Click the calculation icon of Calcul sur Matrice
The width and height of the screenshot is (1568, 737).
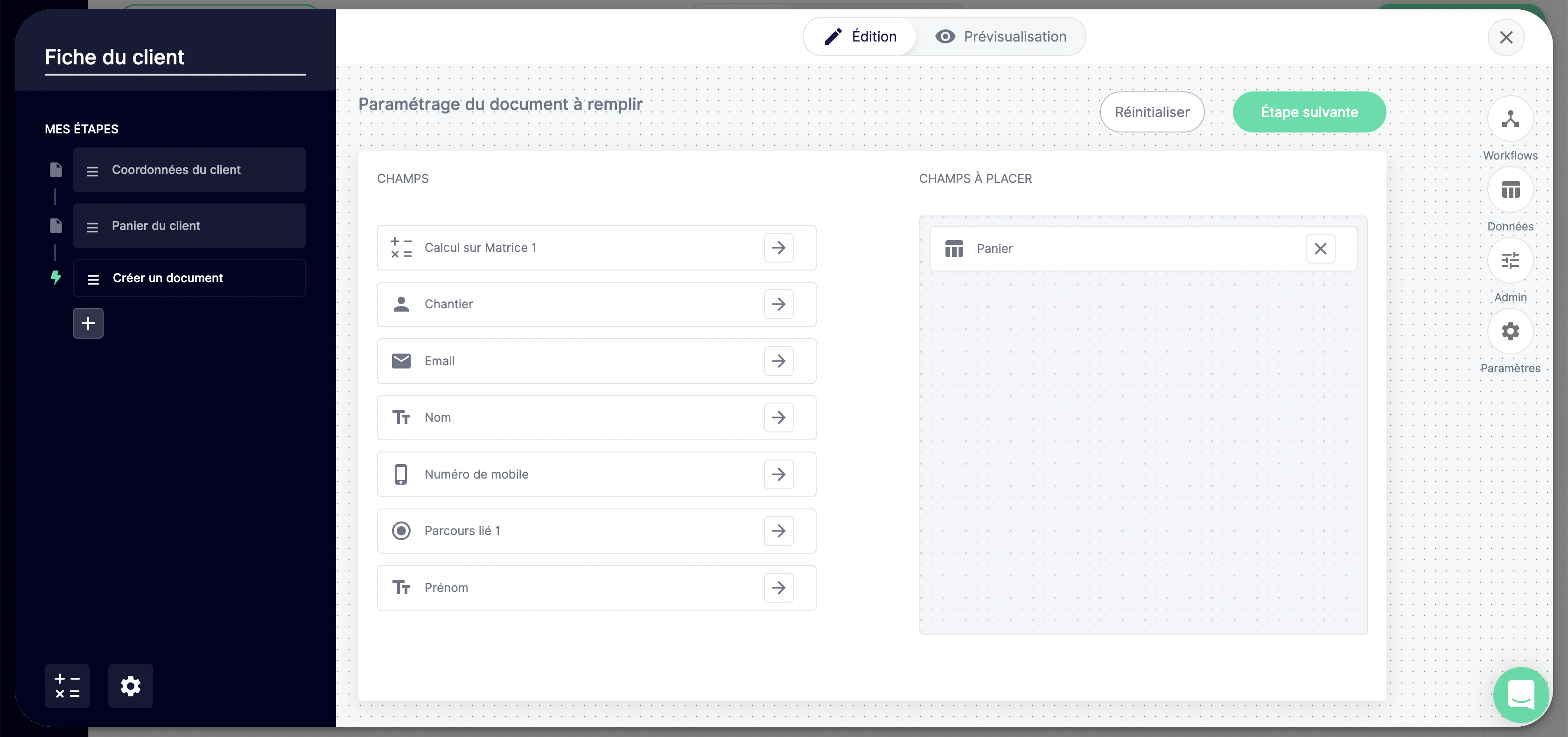(401, 248)
